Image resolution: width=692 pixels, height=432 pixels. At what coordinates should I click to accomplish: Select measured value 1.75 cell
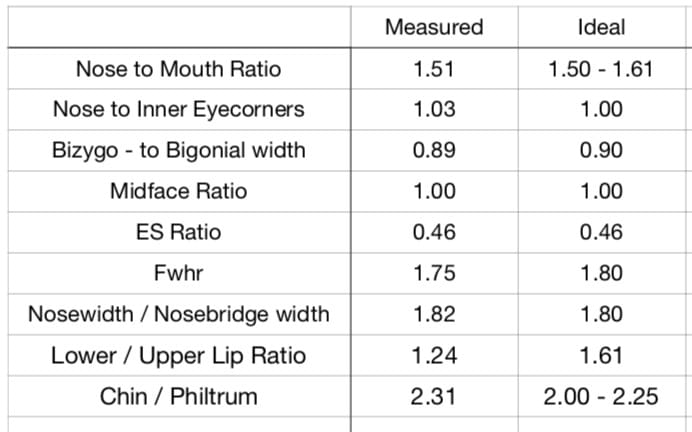tap(435, 274)
